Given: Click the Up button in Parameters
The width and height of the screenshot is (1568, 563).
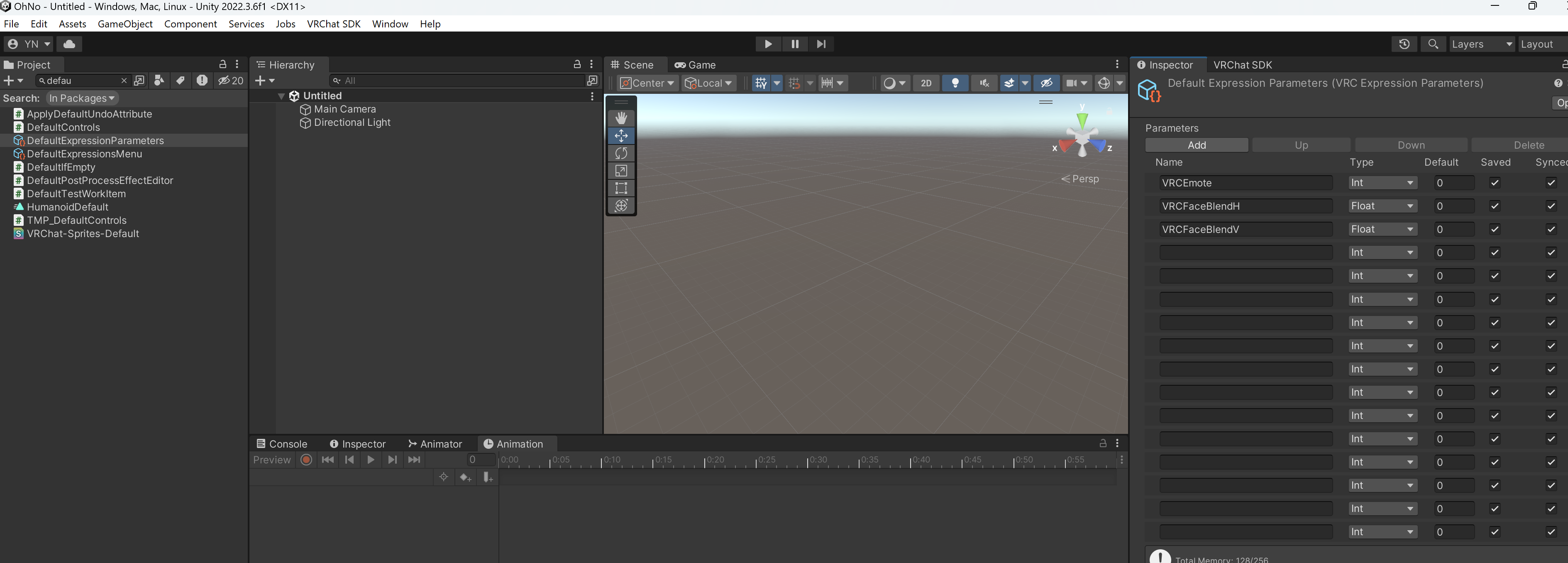Looking at the screenshot, I should coord(1301,145).
